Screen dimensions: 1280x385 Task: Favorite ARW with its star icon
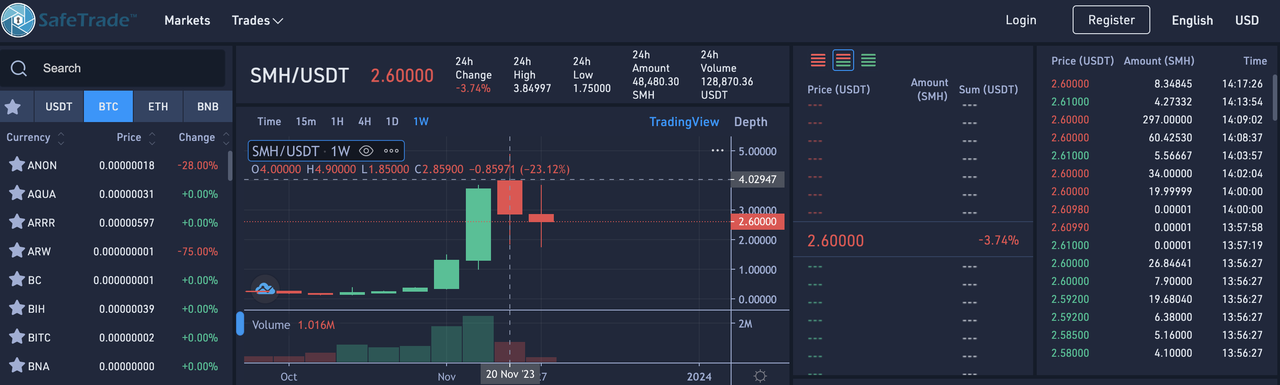(16, 251)
